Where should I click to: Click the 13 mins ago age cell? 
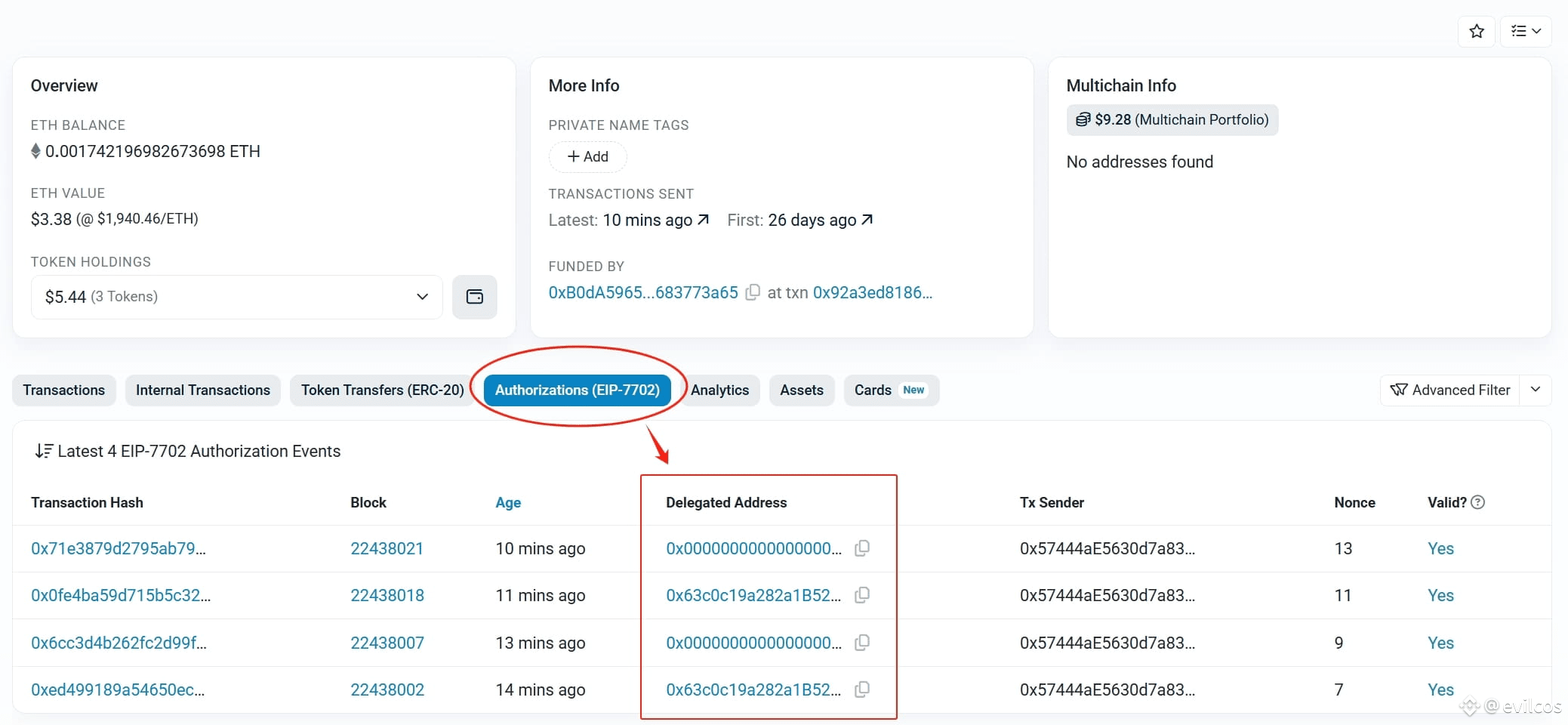click(x=541, y=643)
